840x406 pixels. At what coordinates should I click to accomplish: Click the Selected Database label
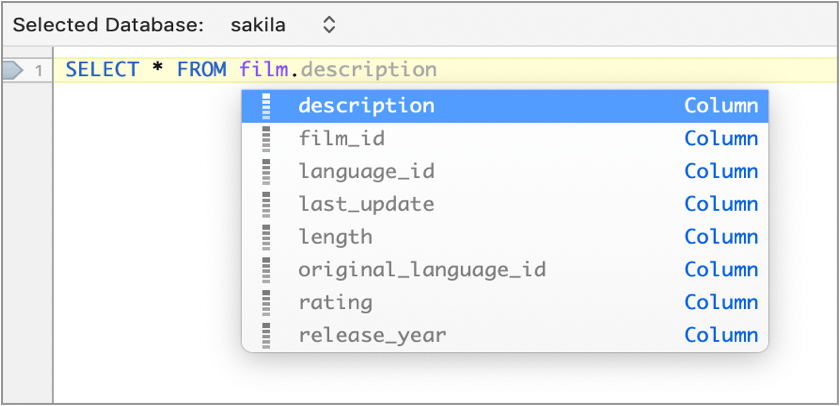click(x=108, y=25)
